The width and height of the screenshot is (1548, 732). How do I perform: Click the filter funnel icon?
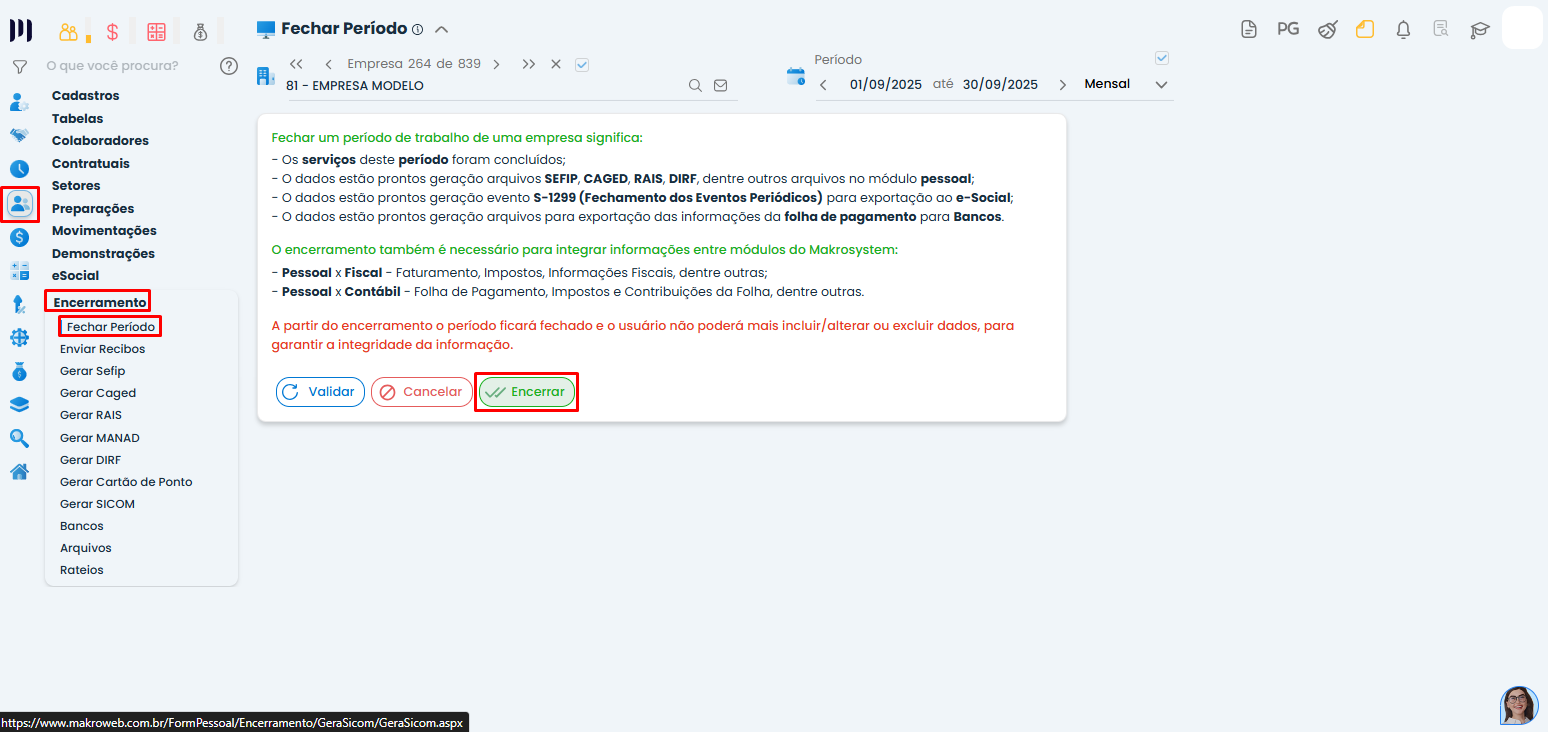tap(19, 67)
